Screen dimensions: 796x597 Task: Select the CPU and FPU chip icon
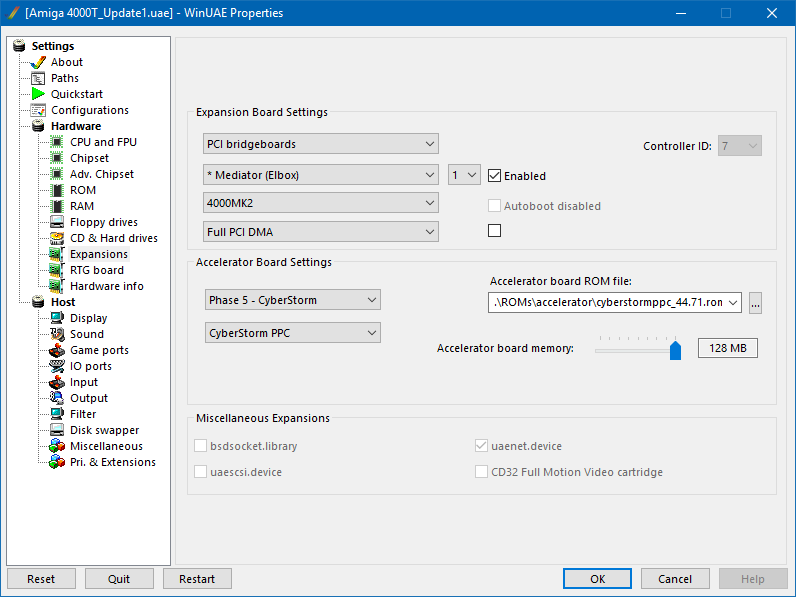coord(58,142)
